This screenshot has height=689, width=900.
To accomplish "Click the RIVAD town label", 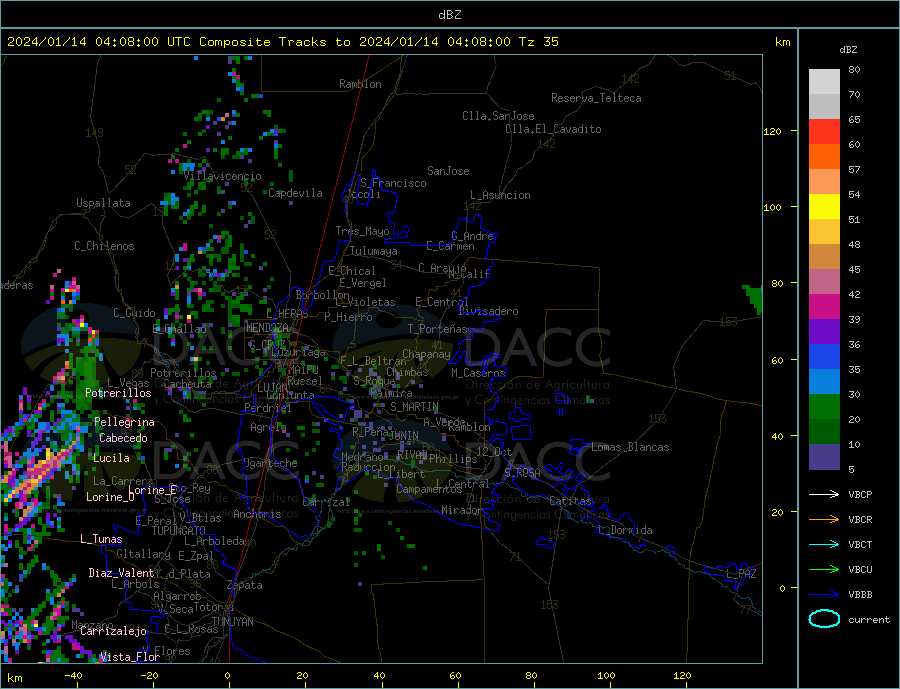I will click(412, 454).
